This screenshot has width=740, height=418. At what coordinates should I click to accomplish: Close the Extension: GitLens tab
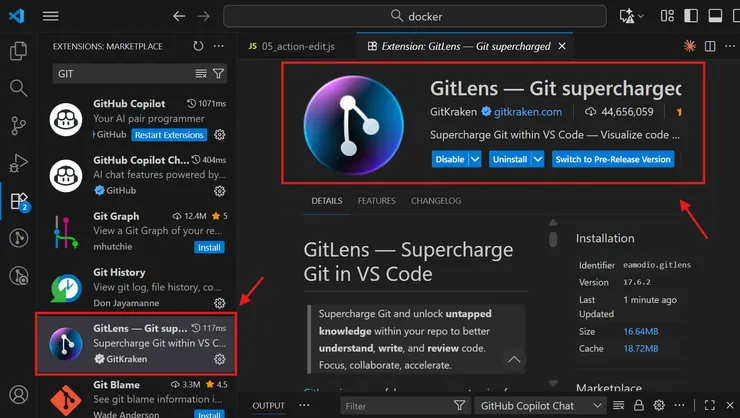(x=562, y=46)
